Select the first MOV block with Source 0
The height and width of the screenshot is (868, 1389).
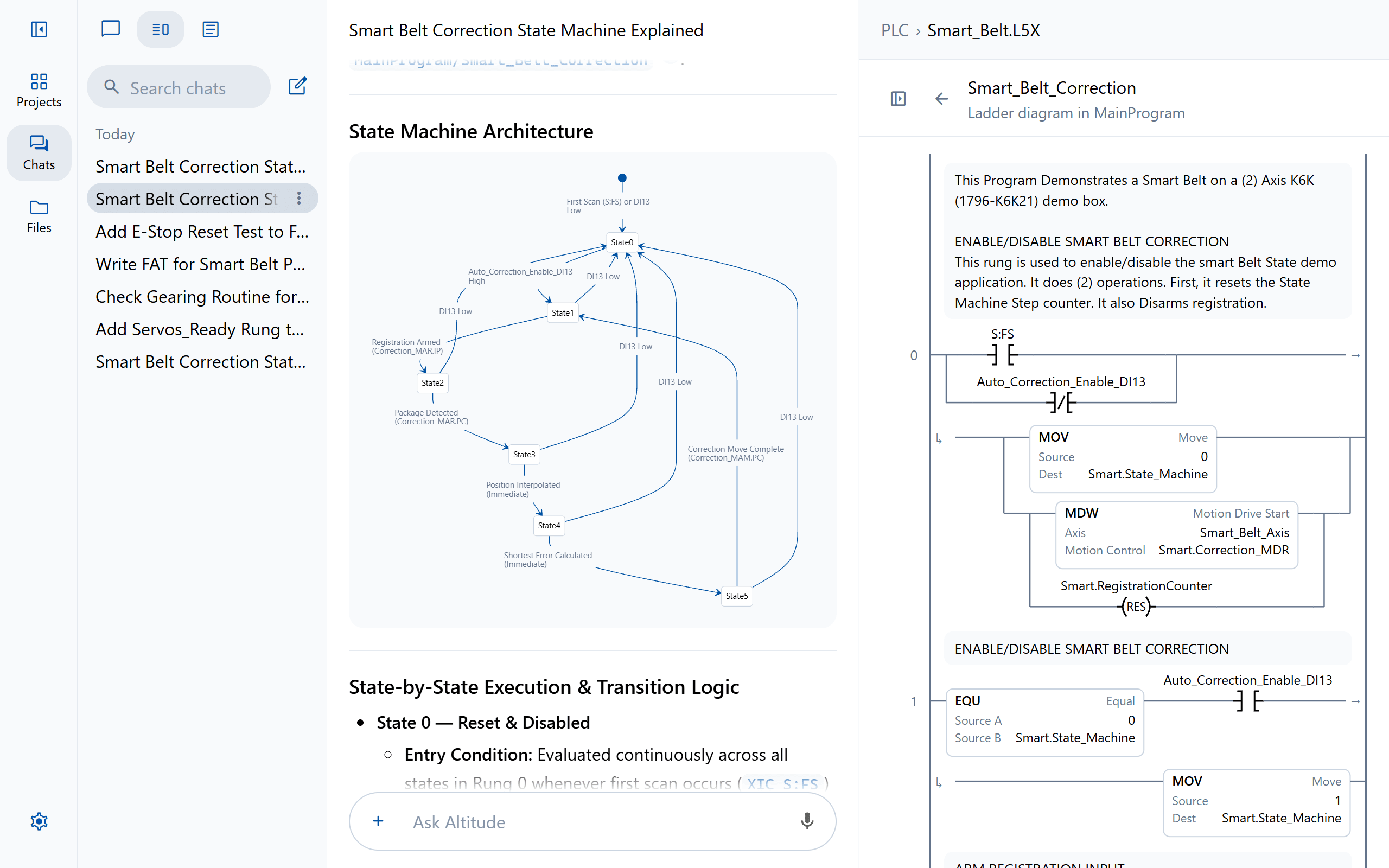(x=1123, y=459)
